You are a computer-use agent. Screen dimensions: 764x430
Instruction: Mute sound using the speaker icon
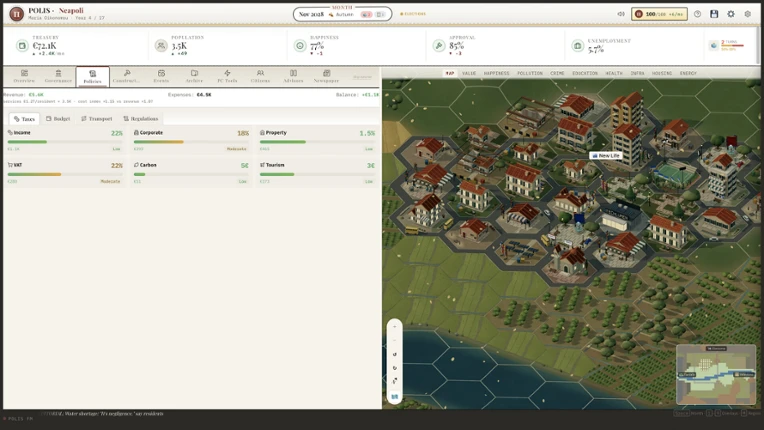coord(621,14)
